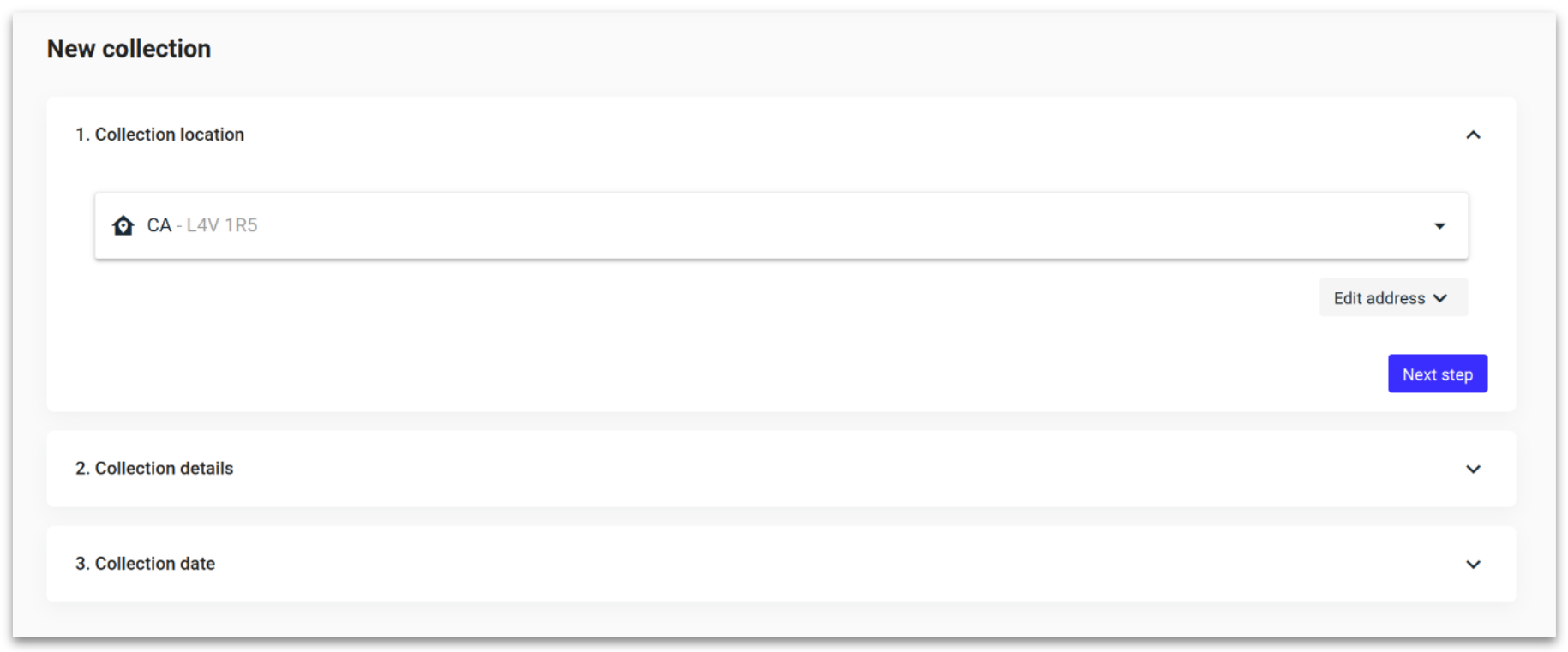
Task: Click the Next step button
Action: (x=1438, y=374)
